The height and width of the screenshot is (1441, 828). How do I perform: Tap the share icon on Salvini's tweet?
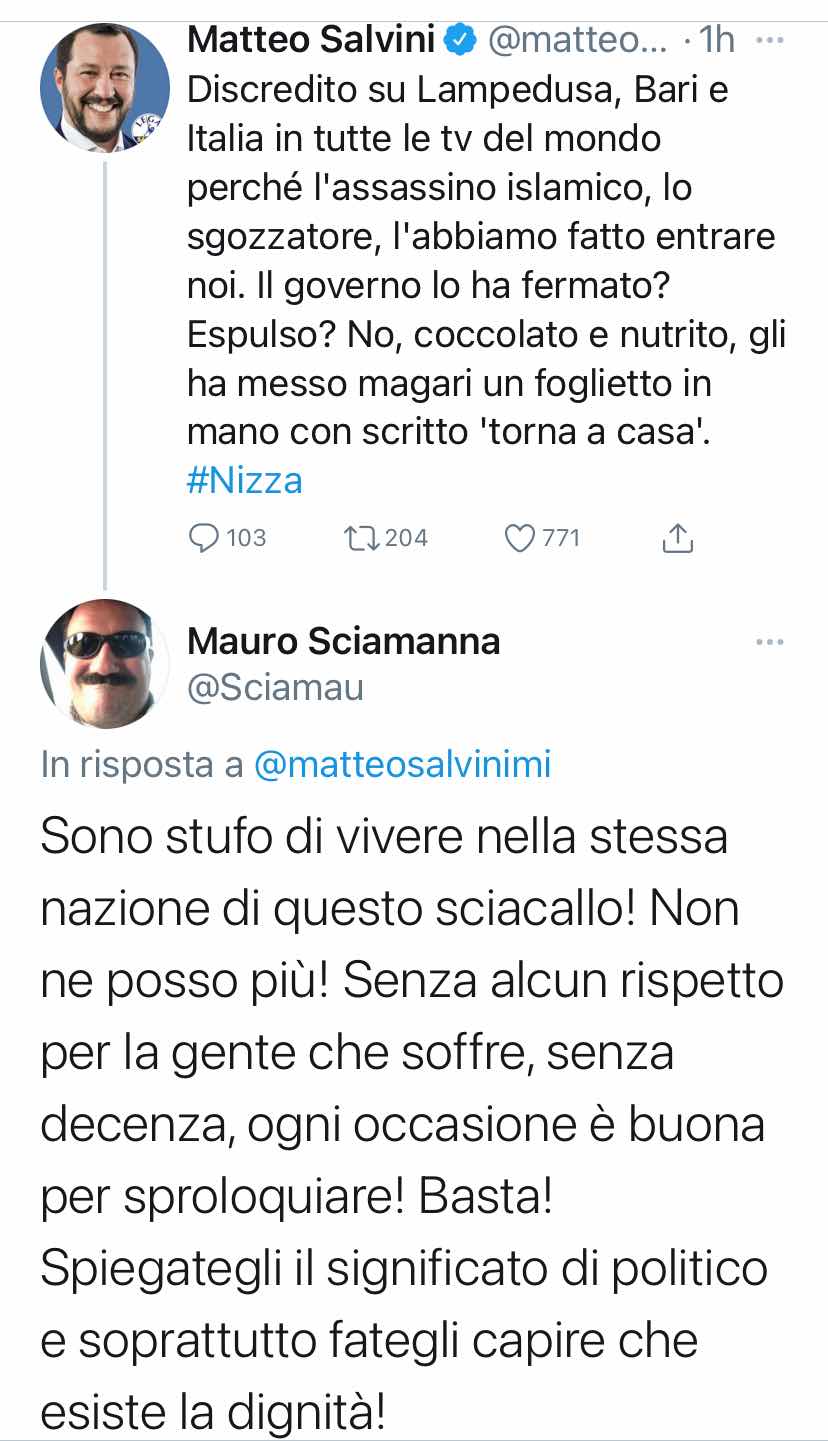678,538
